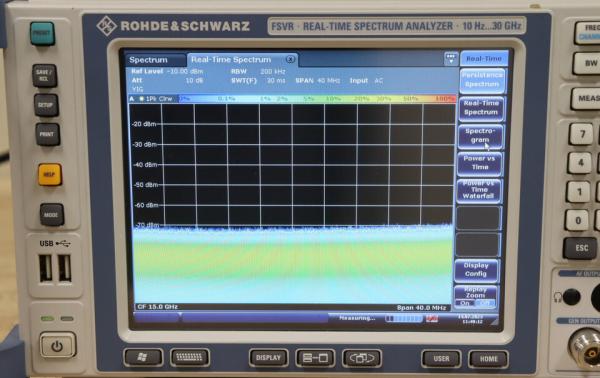
Task: Click the persistence color scale bar
Action: tap(318, 99)
